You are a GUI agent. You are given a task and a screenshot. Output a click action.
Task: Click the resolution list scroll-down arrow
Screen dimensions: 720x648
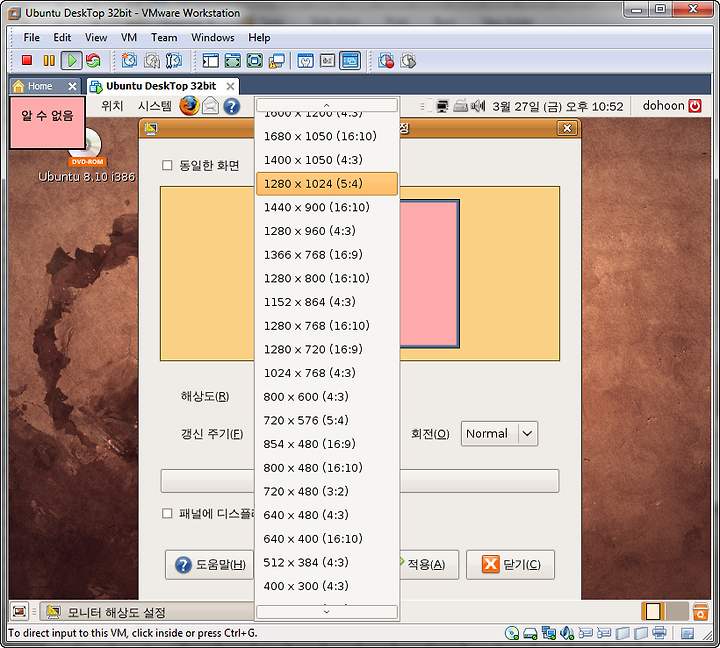click(x=326, y=612)
